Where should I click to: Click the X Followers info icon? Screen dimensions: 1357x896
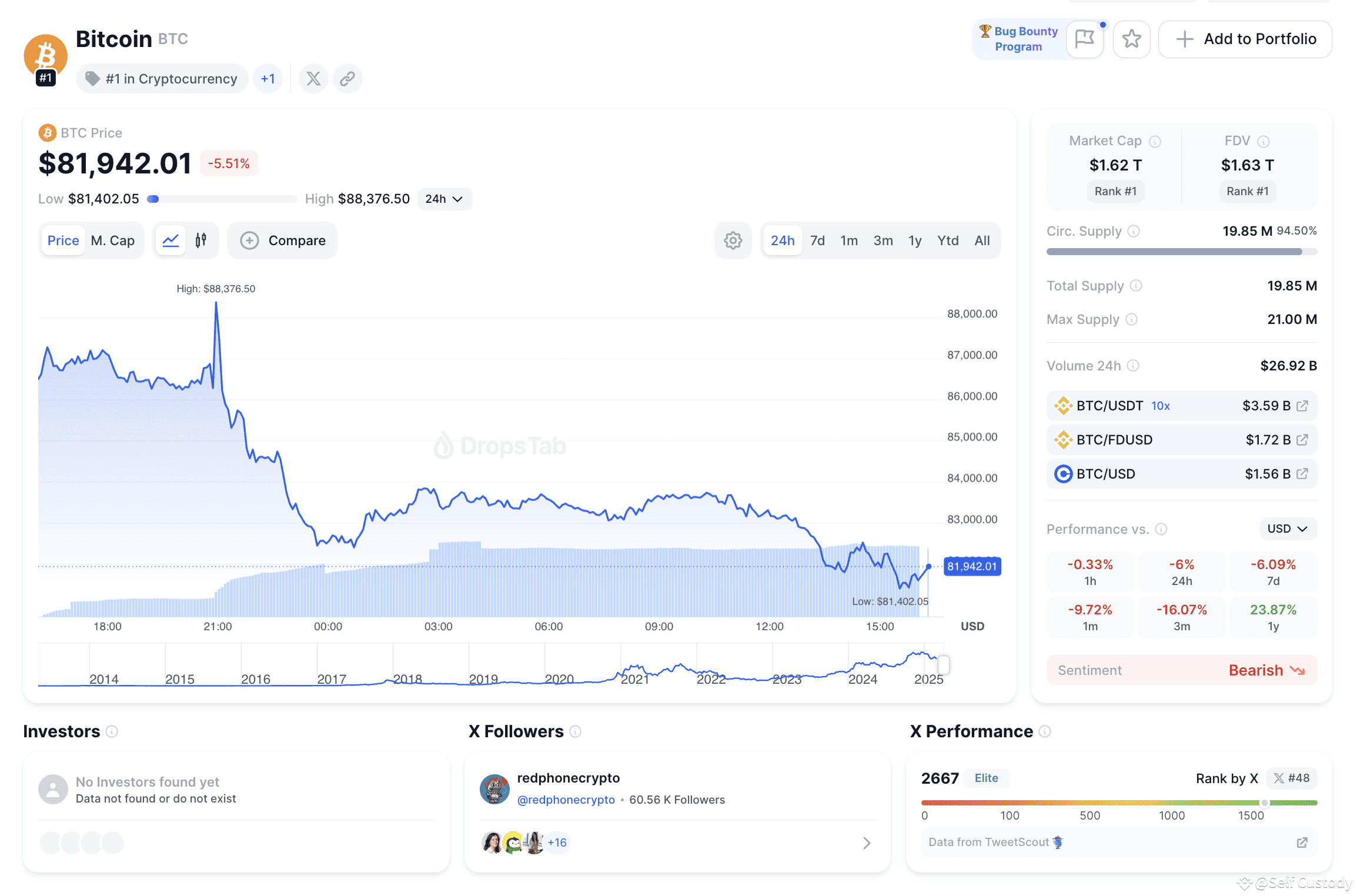(576, 731)
